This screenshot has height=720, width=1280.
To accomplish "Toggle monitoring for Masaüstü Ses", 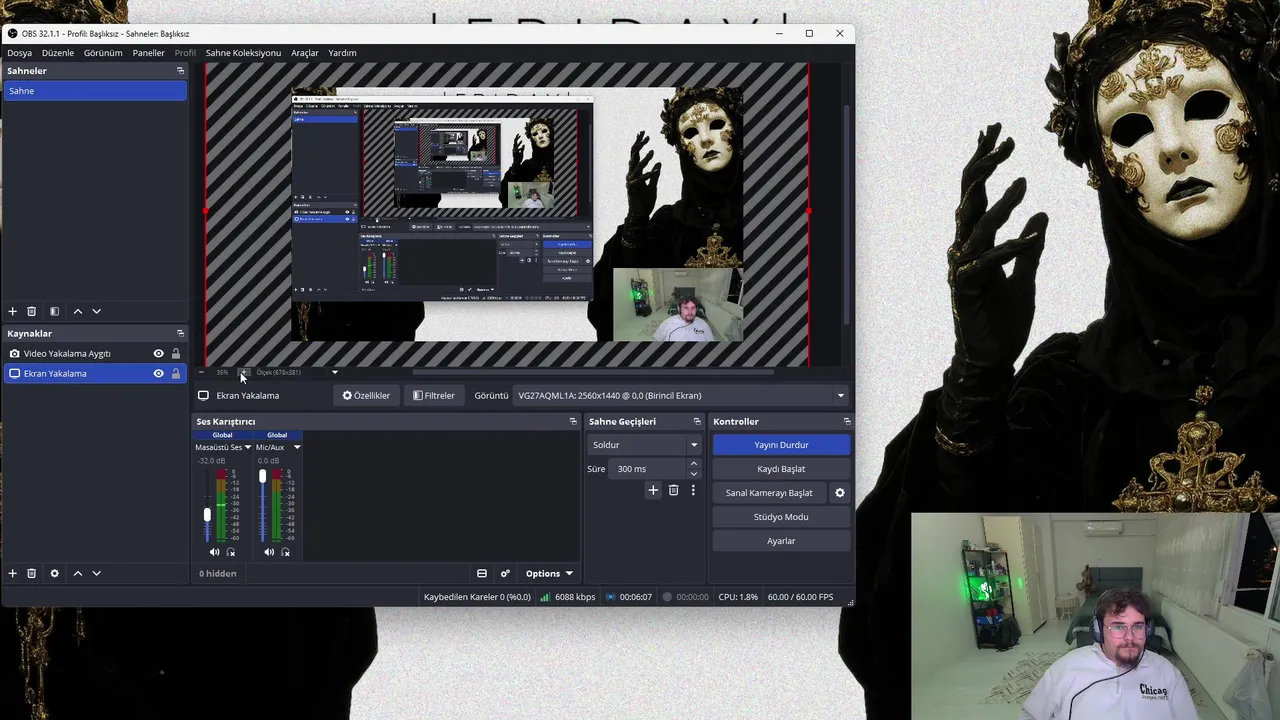I will 231,552.
